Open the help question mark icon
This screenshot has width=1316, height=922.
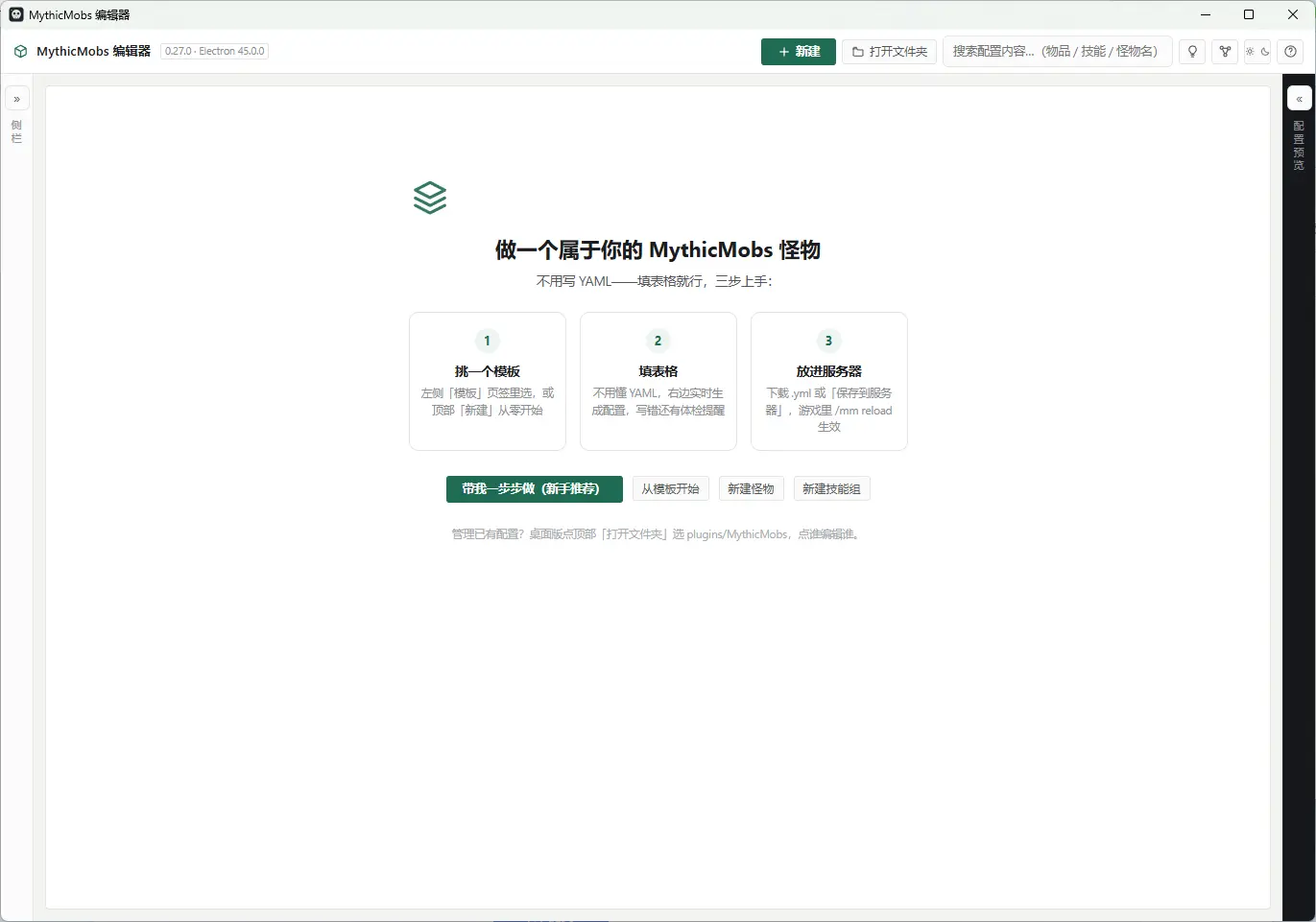pyautogui.click(x=1291, y=52)
